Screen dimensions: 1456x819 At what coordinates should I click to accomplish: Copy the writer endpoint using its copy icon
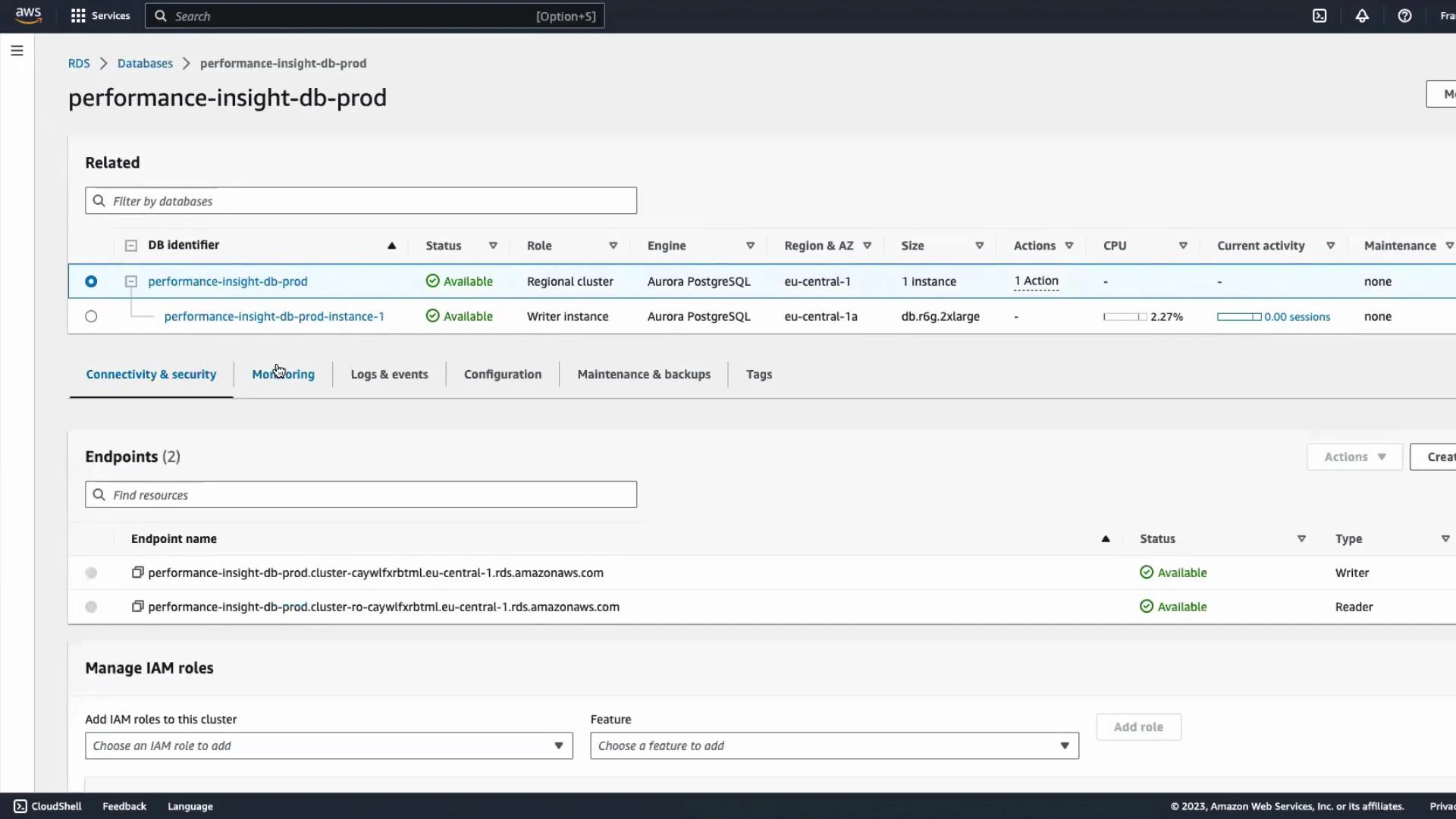137,573
